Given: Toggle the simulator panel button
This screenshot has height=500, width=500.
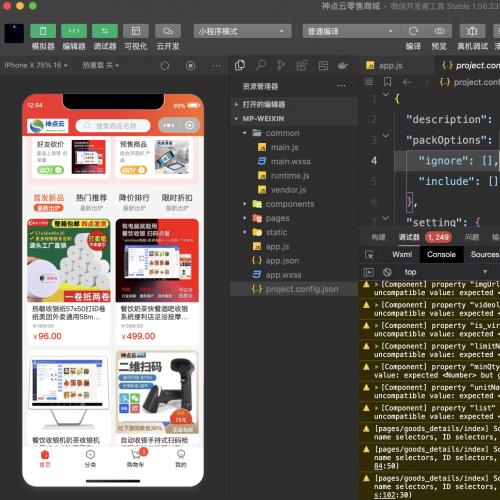Looking at the screenshot, I should pos(43,31).
